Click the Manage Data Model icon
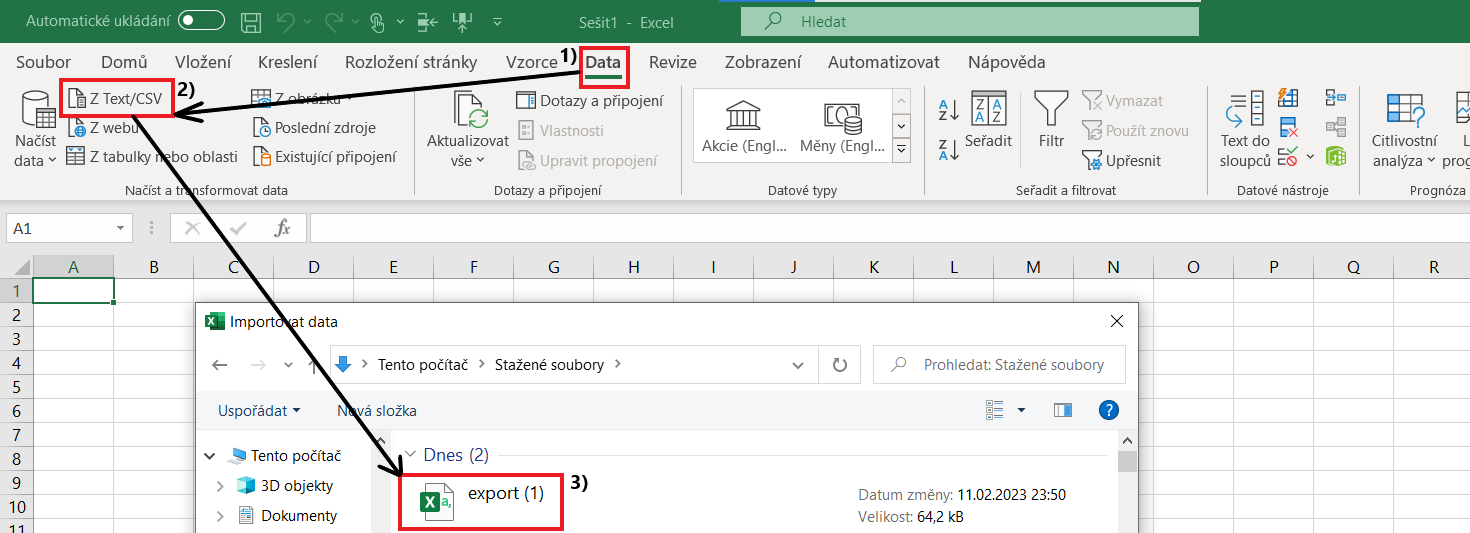 pos(1335,156)
